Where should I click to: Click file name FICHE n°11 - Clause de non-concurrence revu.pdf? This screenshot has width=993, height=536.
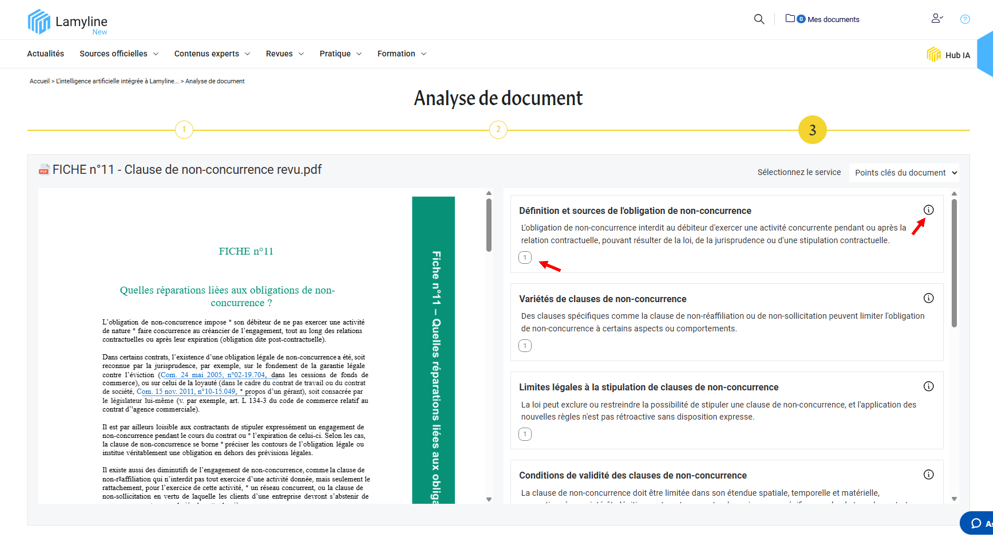(187, 170)
